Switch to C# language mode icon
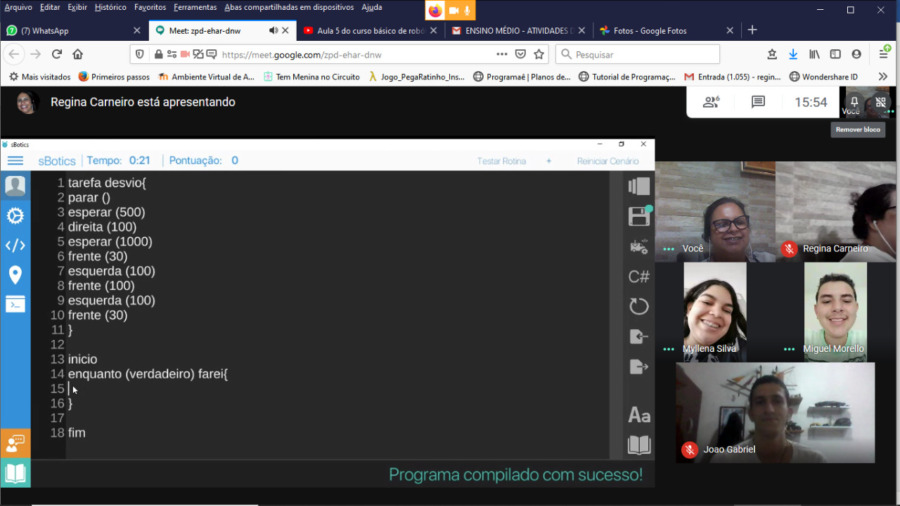The height and width of the screenshot is (506, 900). [638, 276]
